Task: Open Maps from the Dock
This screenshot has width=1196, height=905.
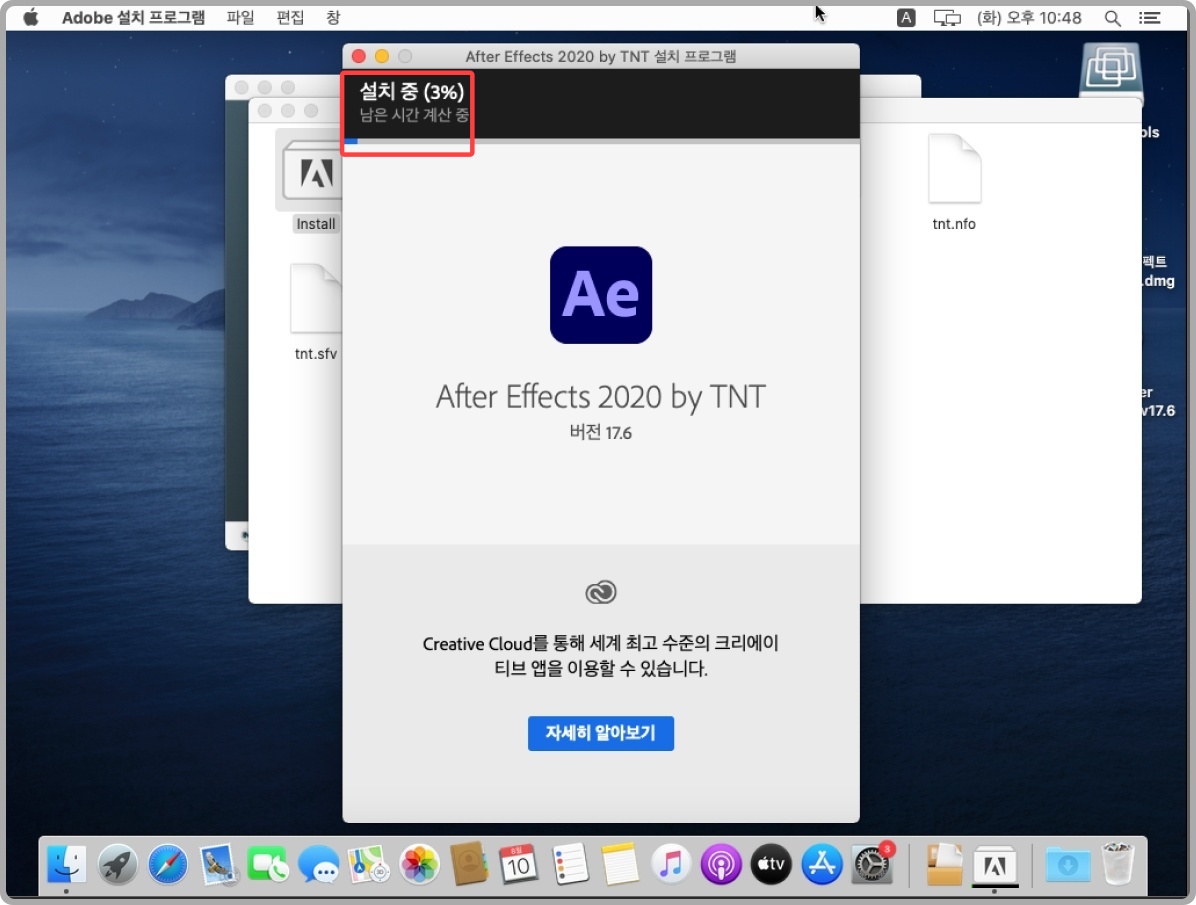Action: pos(368,865)
